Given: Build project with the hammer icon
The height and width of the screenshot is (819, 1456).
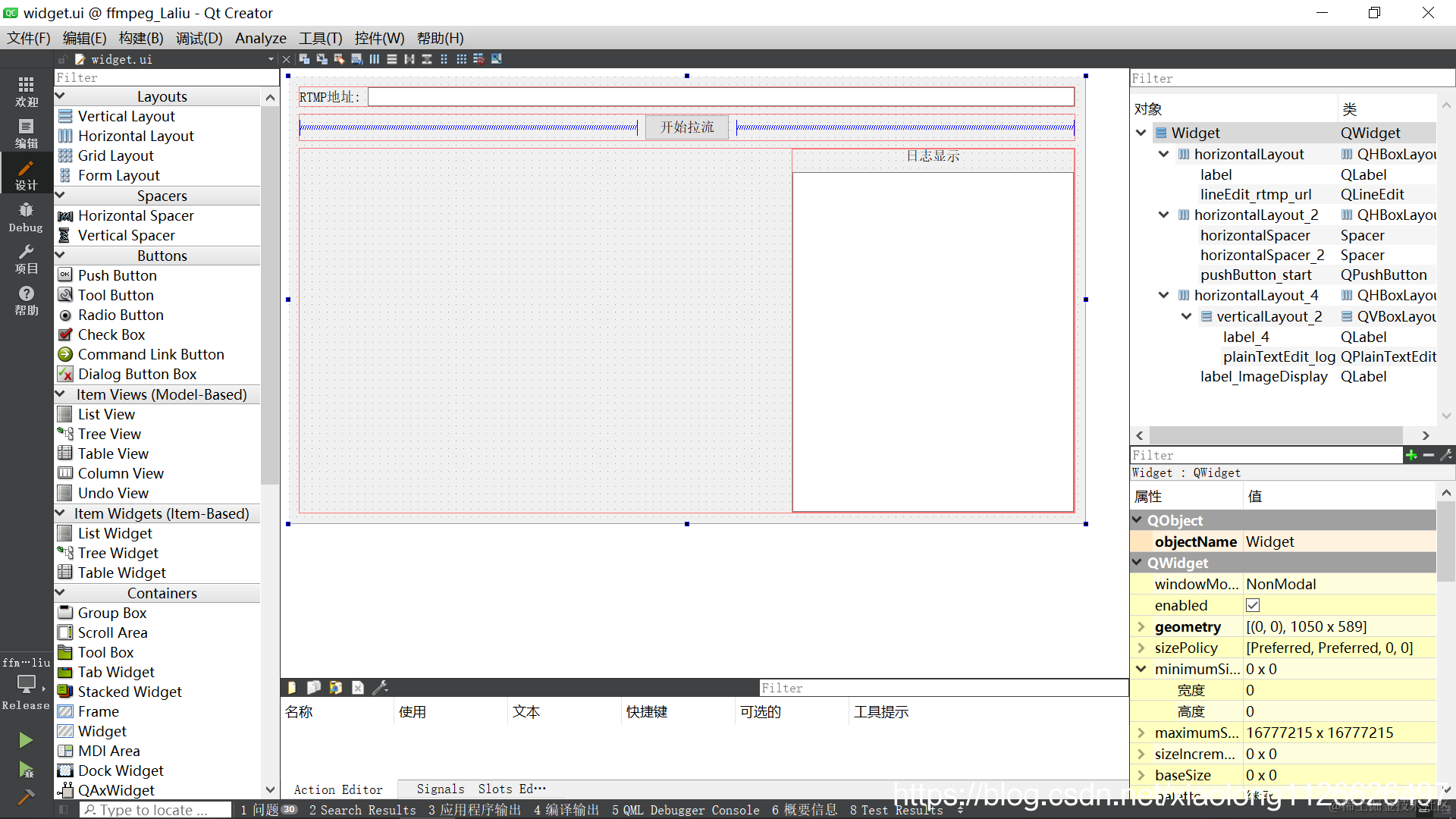Looking at the screenshot, I should (26, 796).
